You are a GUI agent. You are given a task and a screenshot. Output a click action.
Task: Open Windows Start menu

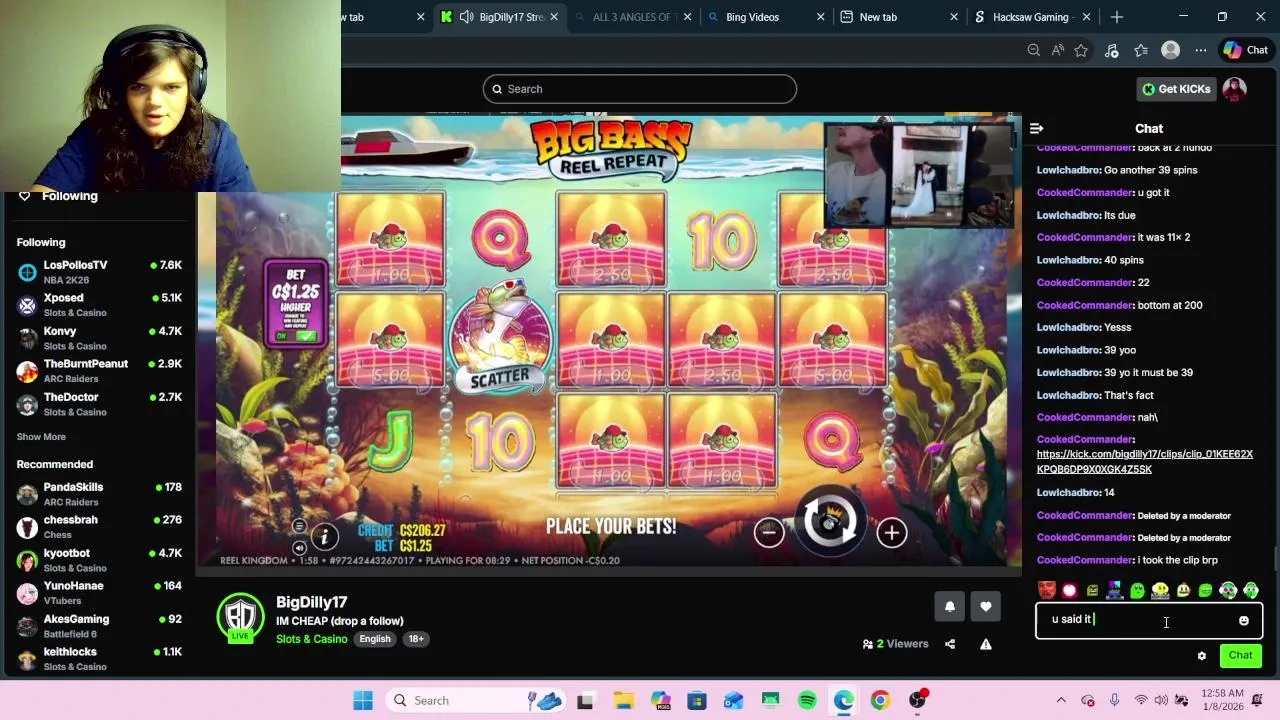tap(362, 700)
